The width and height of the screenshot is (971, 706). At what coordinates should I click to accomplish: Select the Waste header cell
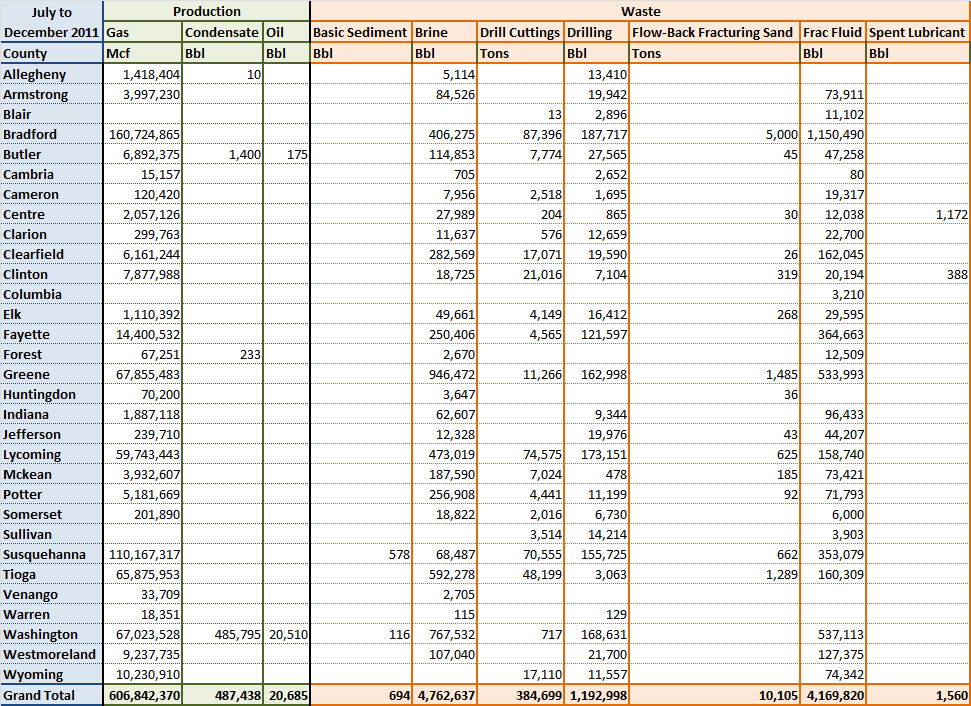tap(640, 11)
